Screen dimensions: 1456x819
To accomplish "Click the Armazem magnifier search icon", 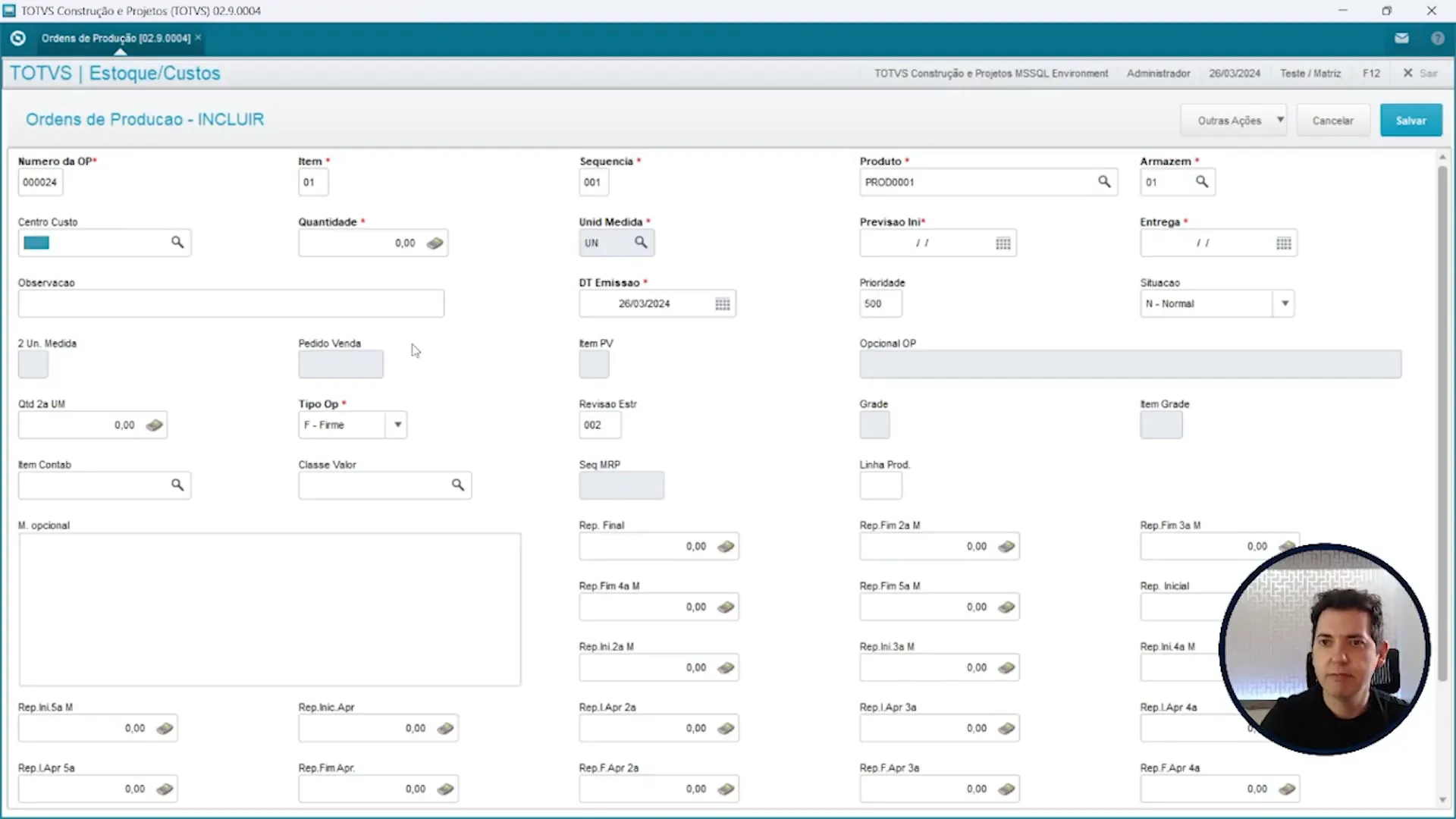I will click(1203, 182).
